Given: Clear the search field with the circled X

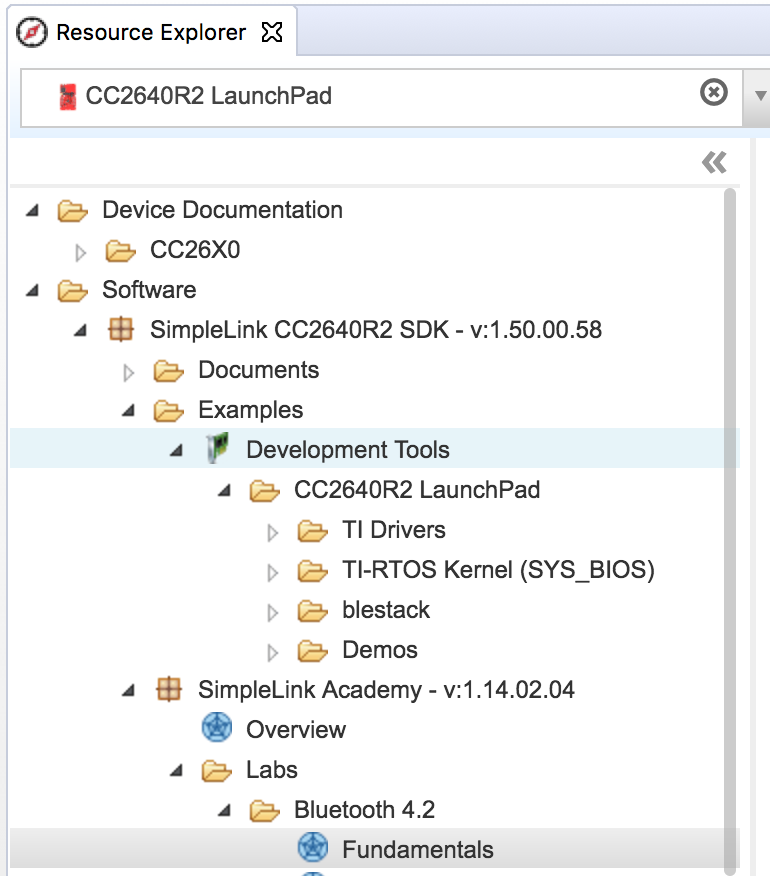Looking at the screenshot, I should (x=713, y=93).
